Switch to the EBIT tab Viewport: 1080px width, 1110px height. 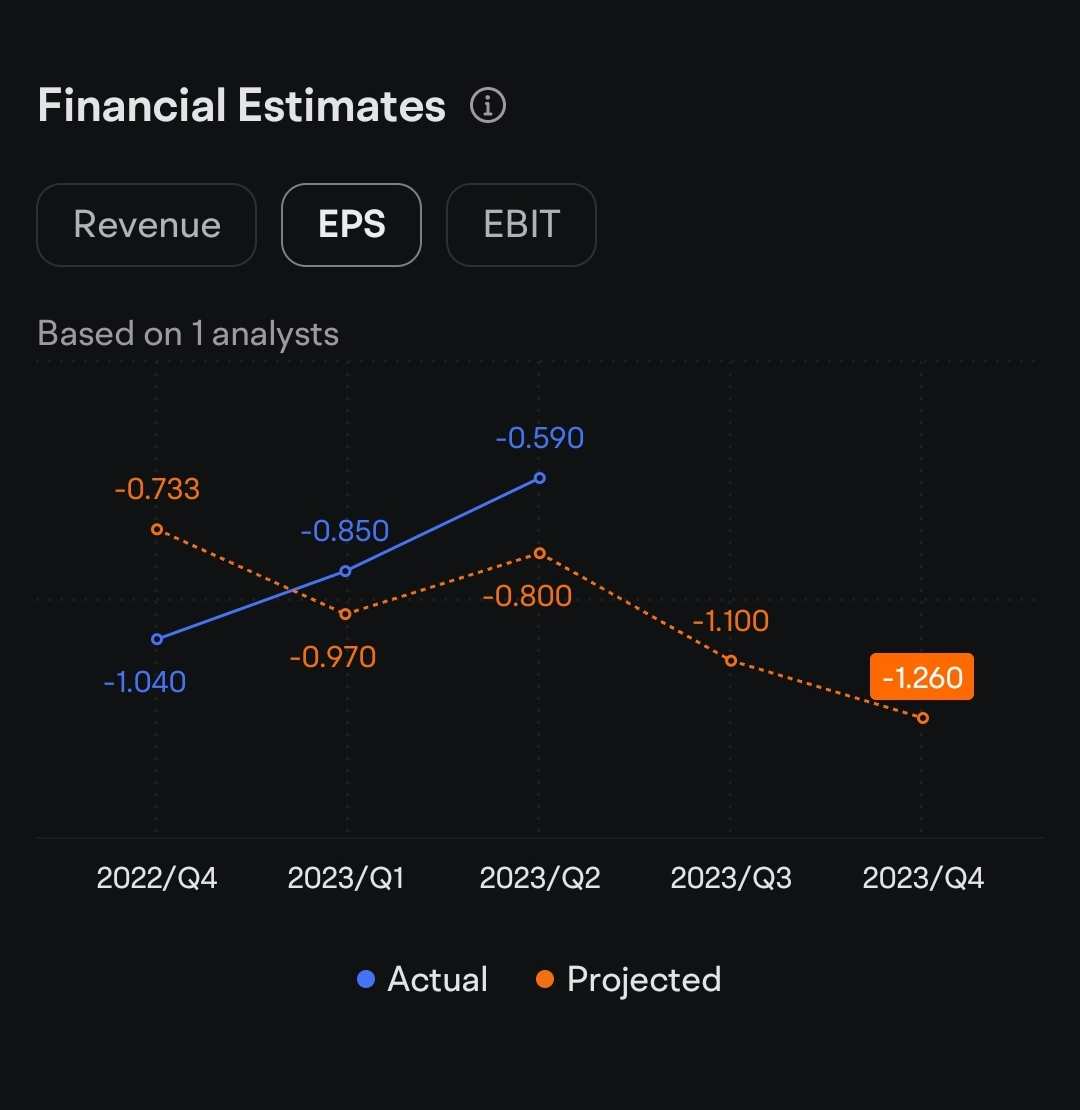521,225
